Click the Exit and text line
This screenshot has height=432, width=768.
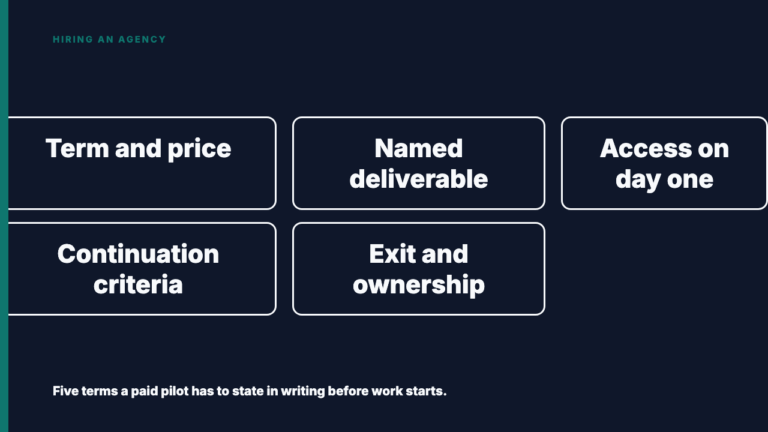click(x=419, y=254)
